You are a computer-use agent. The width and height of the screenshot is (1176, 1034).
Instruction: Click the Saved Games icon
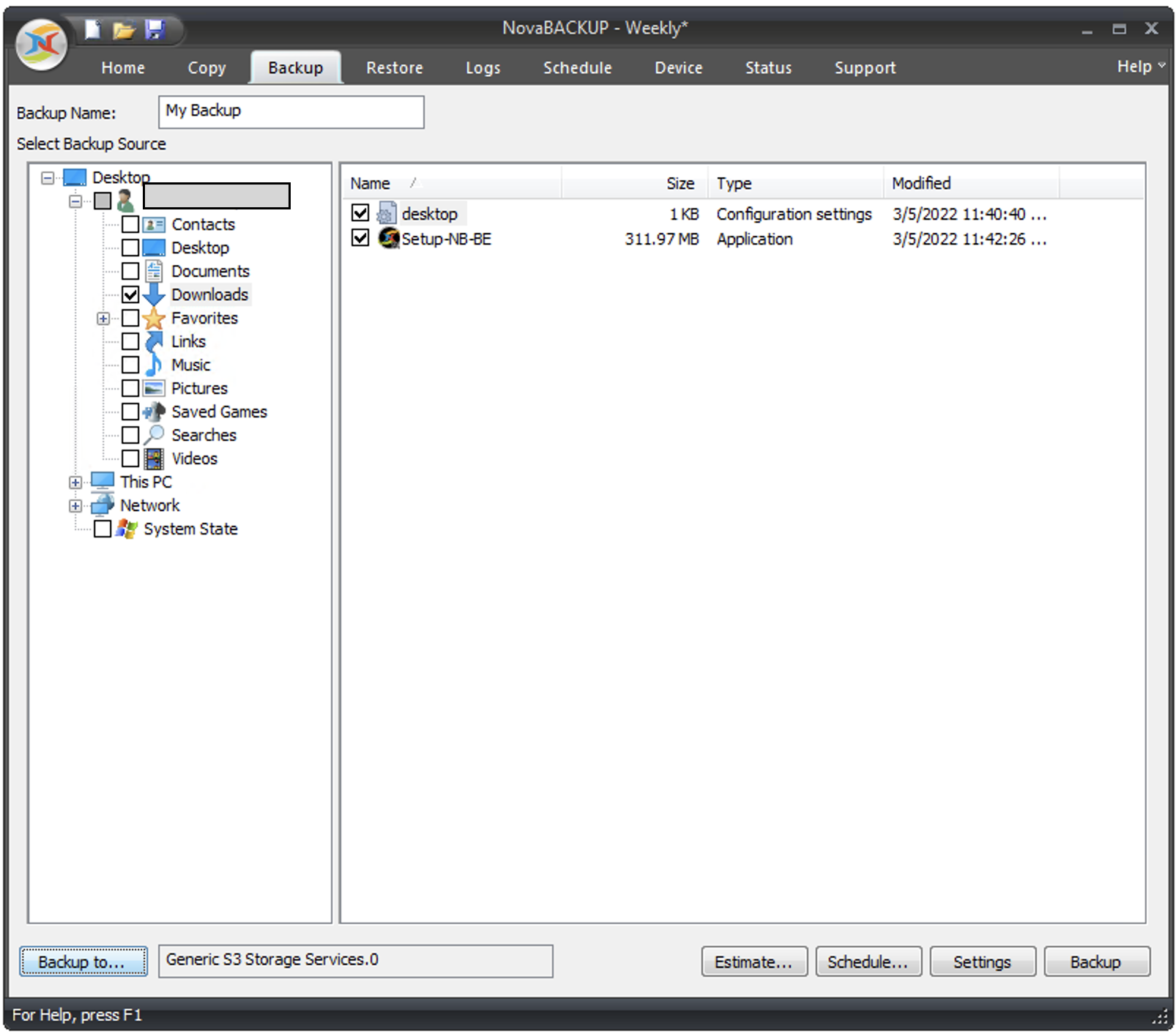(x=154, y=412)
